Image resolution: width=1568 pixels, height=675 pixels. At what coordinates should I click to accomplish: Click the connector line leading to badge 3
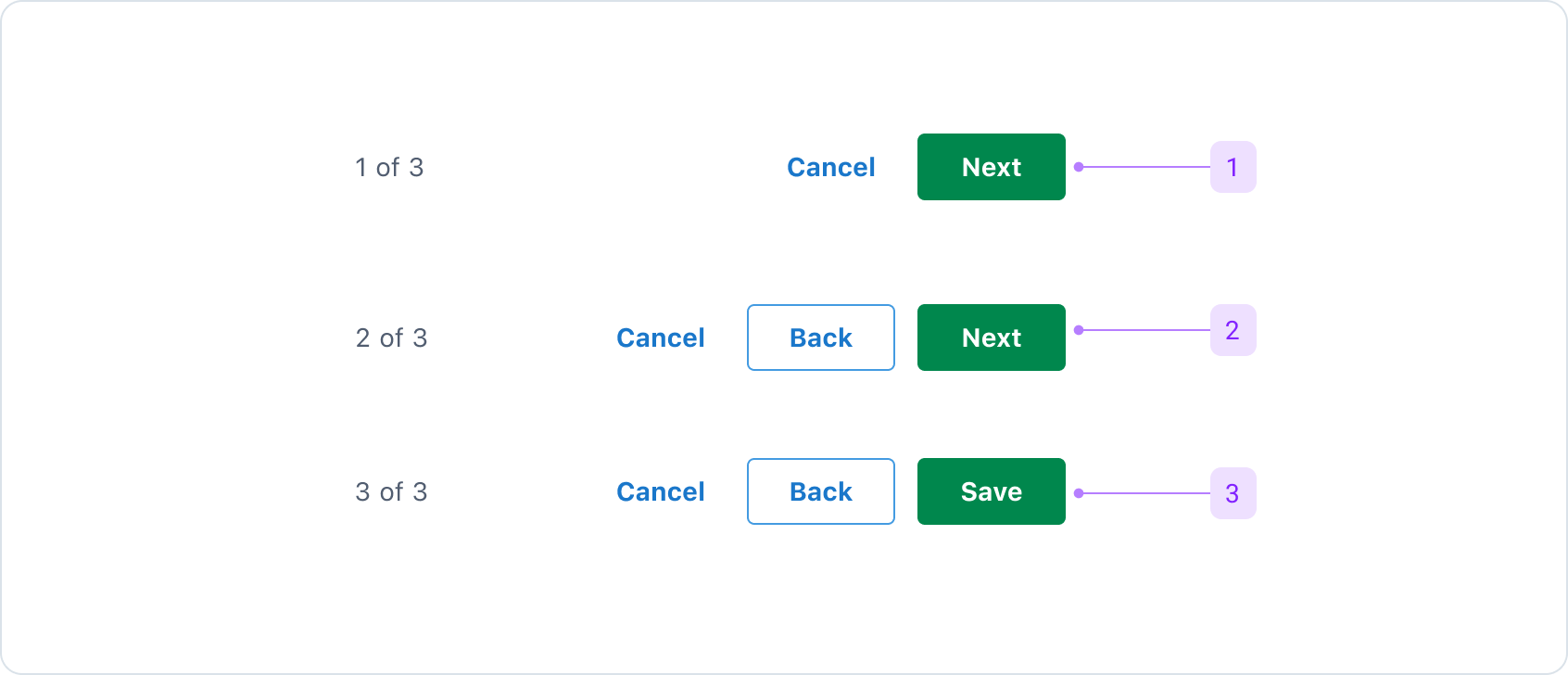pos(1149,491)
